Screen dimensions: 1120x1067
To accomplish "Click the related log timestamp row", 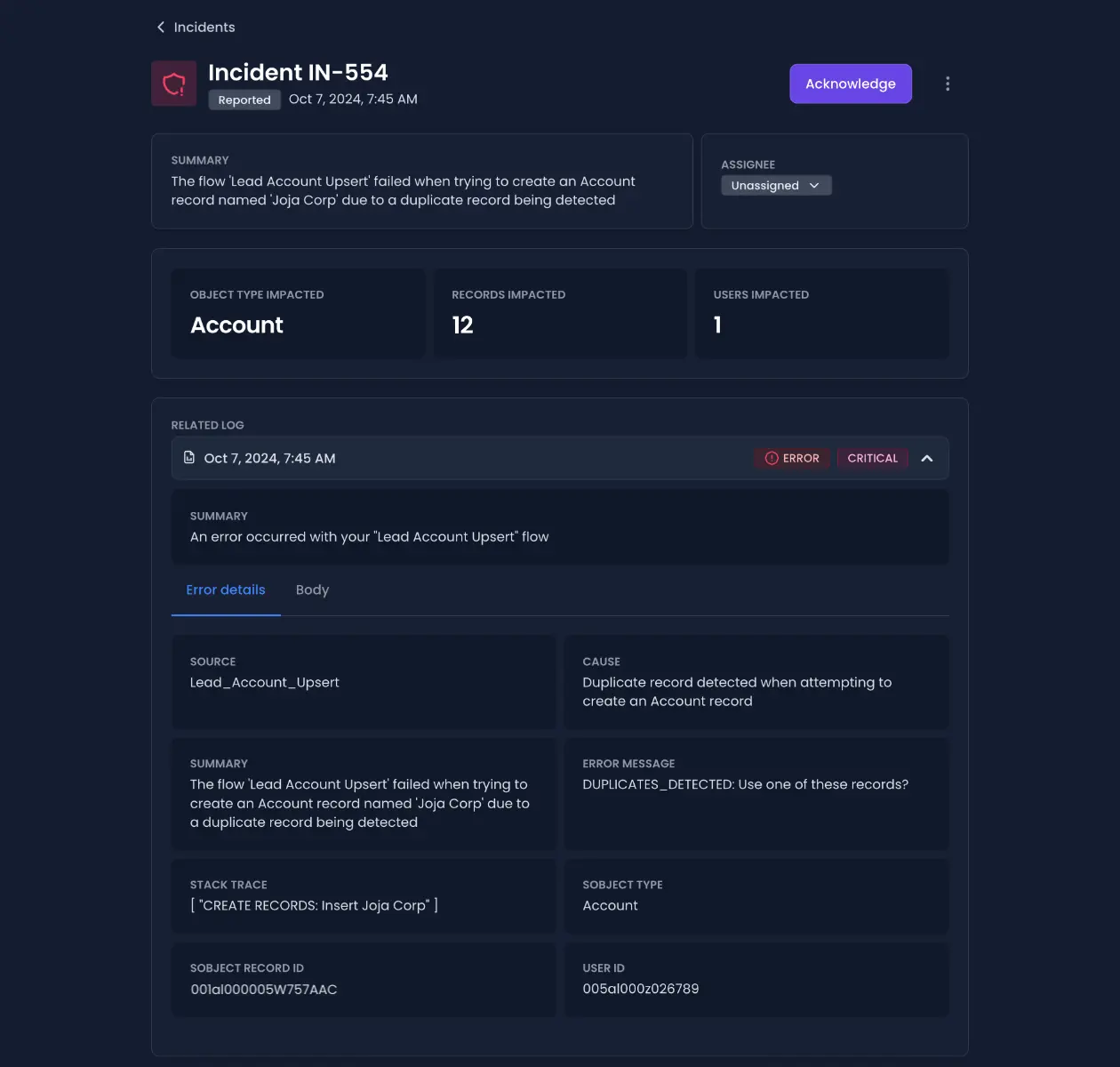I will click(x=444, y=459).
